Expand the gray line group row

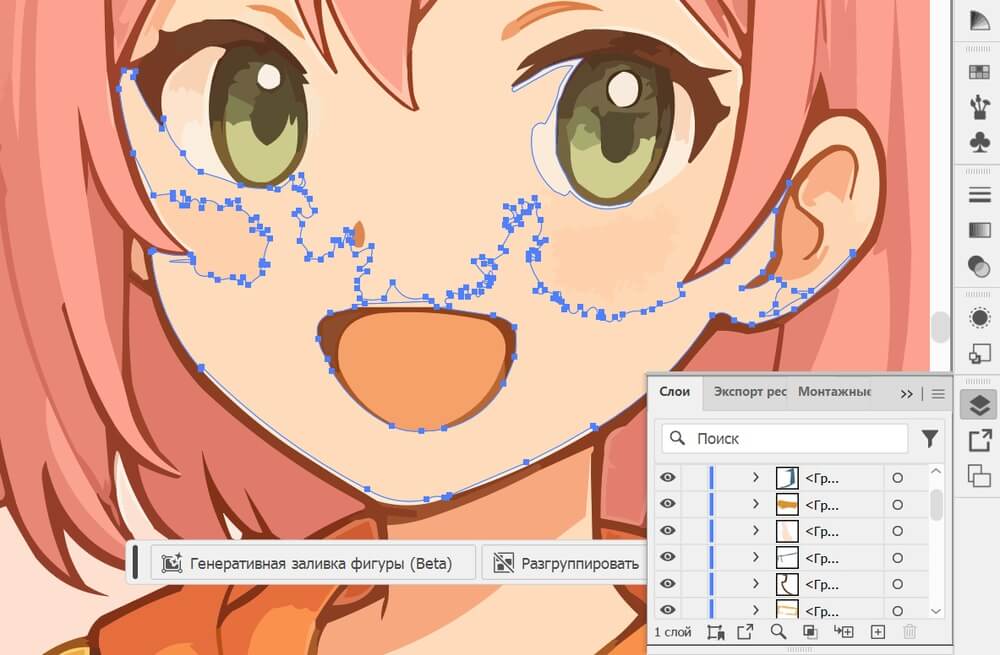756,557
